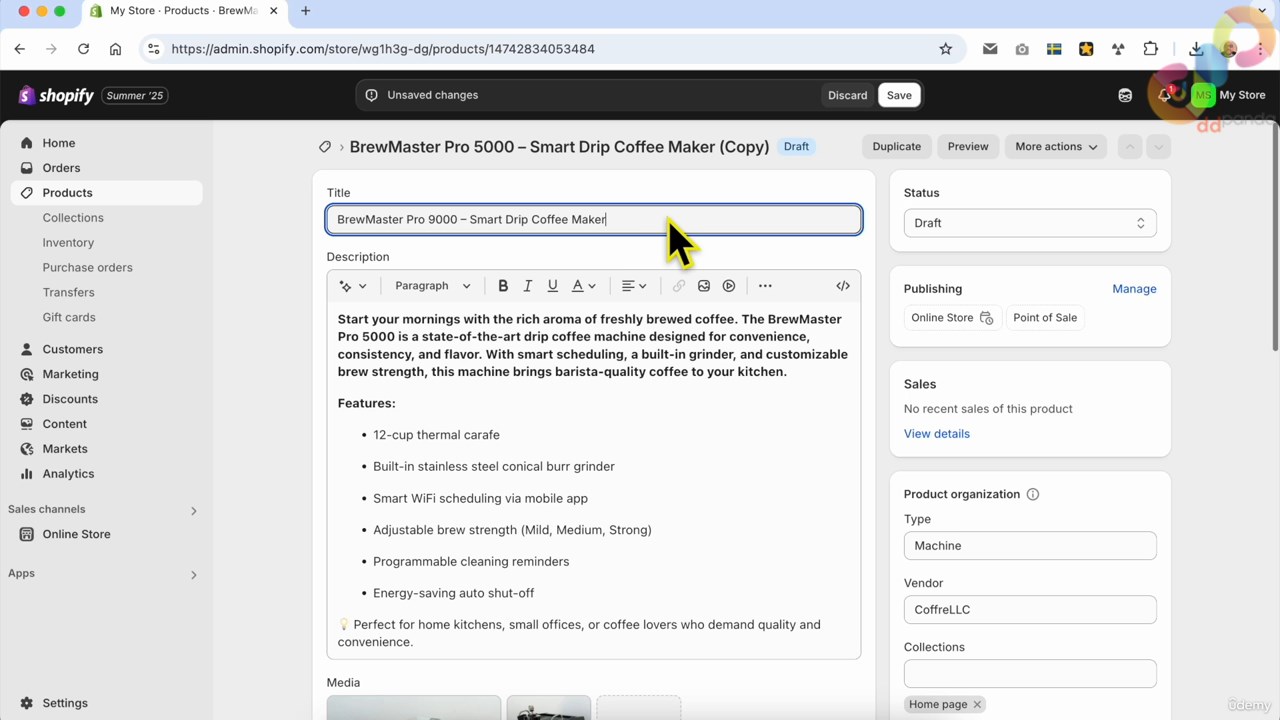
Task: Open browser home page
Action: coord(116,49)
